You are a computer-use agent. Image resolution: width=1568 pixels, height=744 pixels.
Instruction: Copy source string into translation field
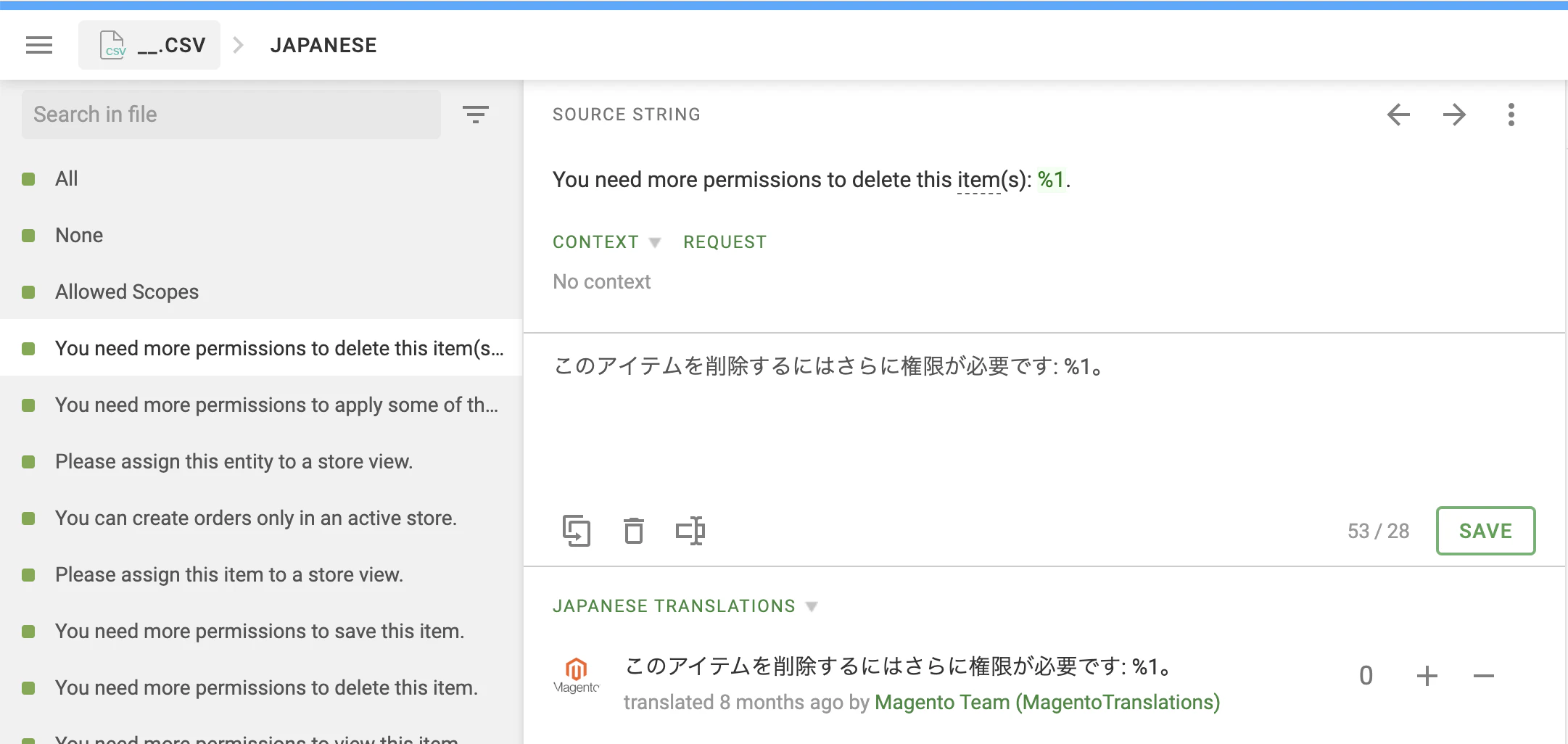[x=577, y=531]
